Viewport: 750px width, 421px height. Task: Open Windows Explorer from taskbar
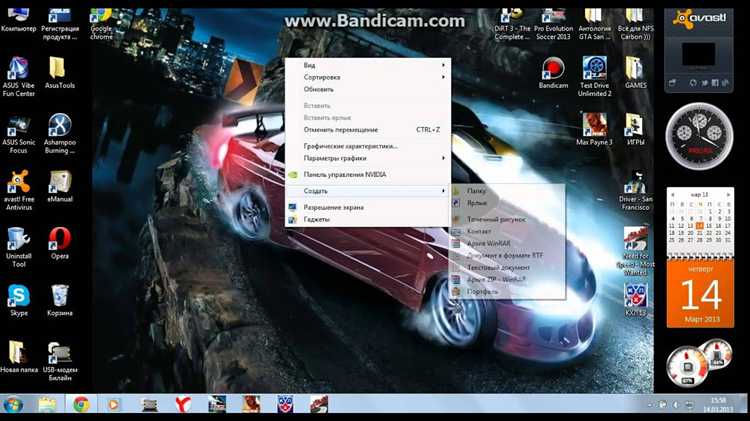point(47,405)
